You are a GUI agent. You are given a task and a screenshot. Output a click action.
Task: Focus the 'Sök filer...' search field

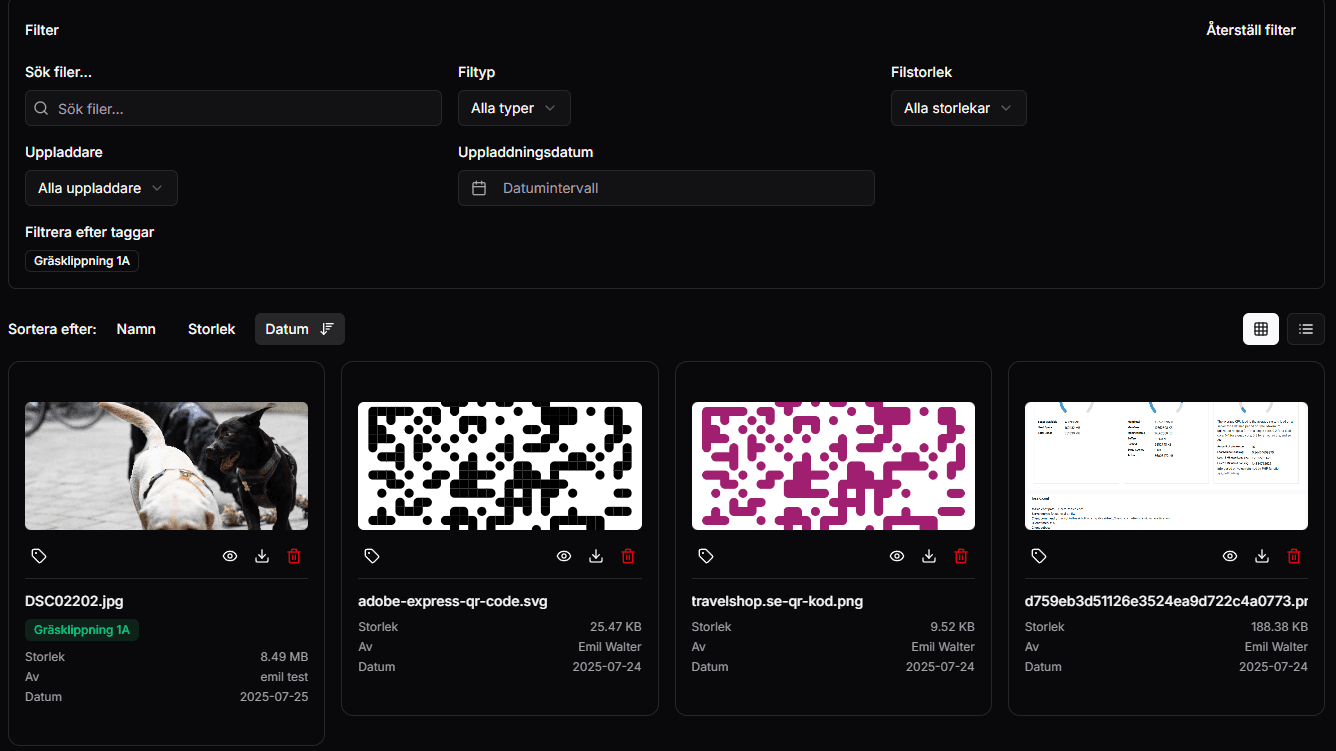(x=233, y=108)
